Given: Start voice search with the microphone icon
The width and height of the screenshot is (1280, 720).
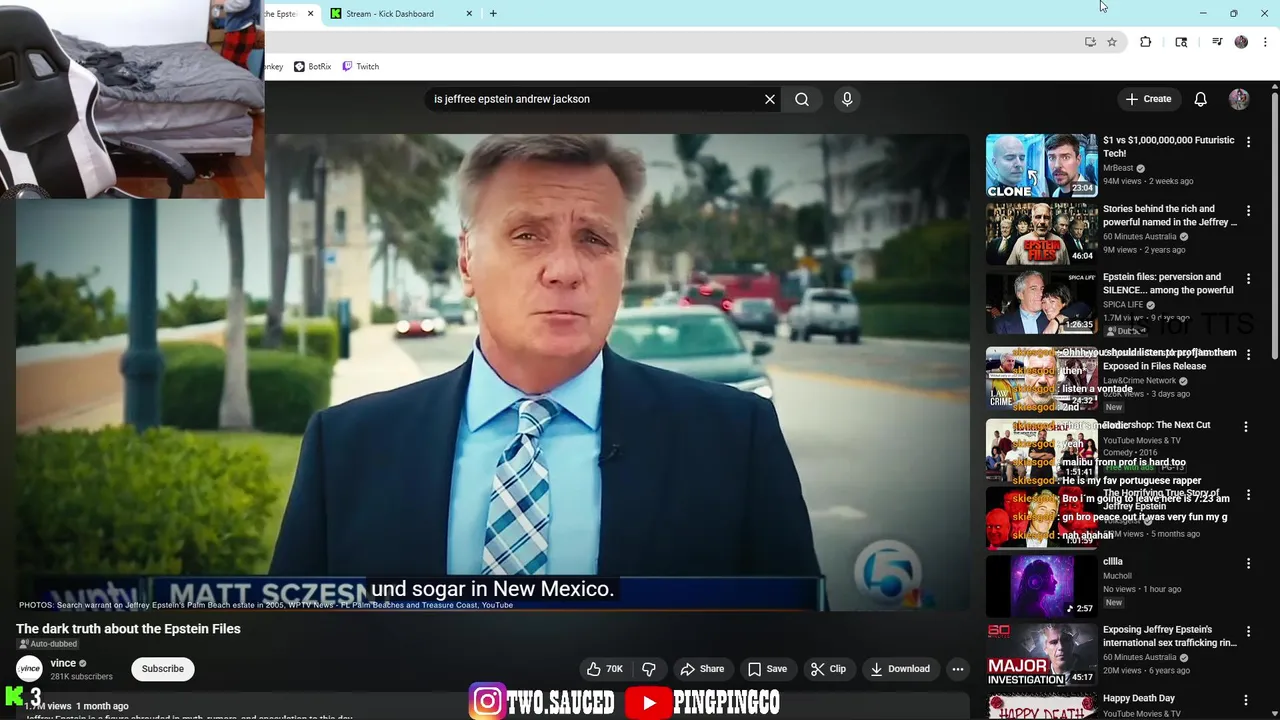Looking at the screenshot, I should coord(847,99).
